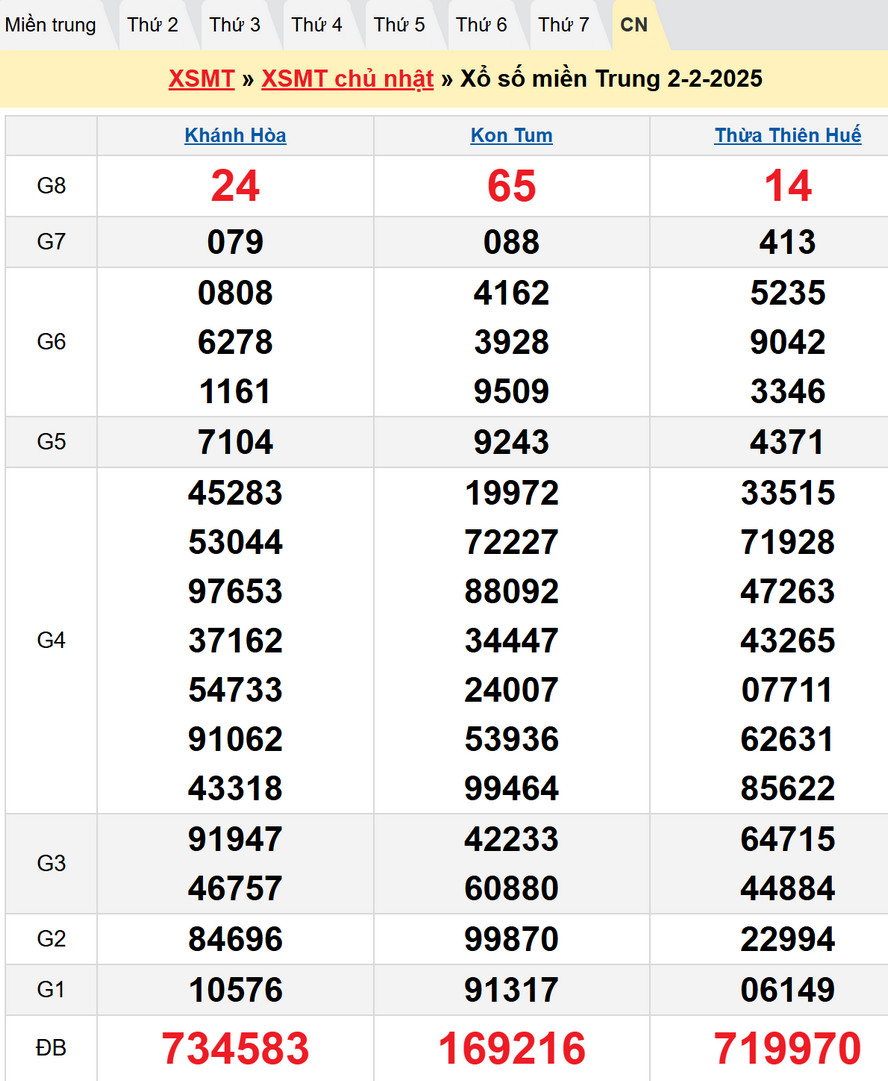This screenshot has height=1081, width=888.
Task: Select Kon Tum special prize 169216
Action: tap(511, 1048)
